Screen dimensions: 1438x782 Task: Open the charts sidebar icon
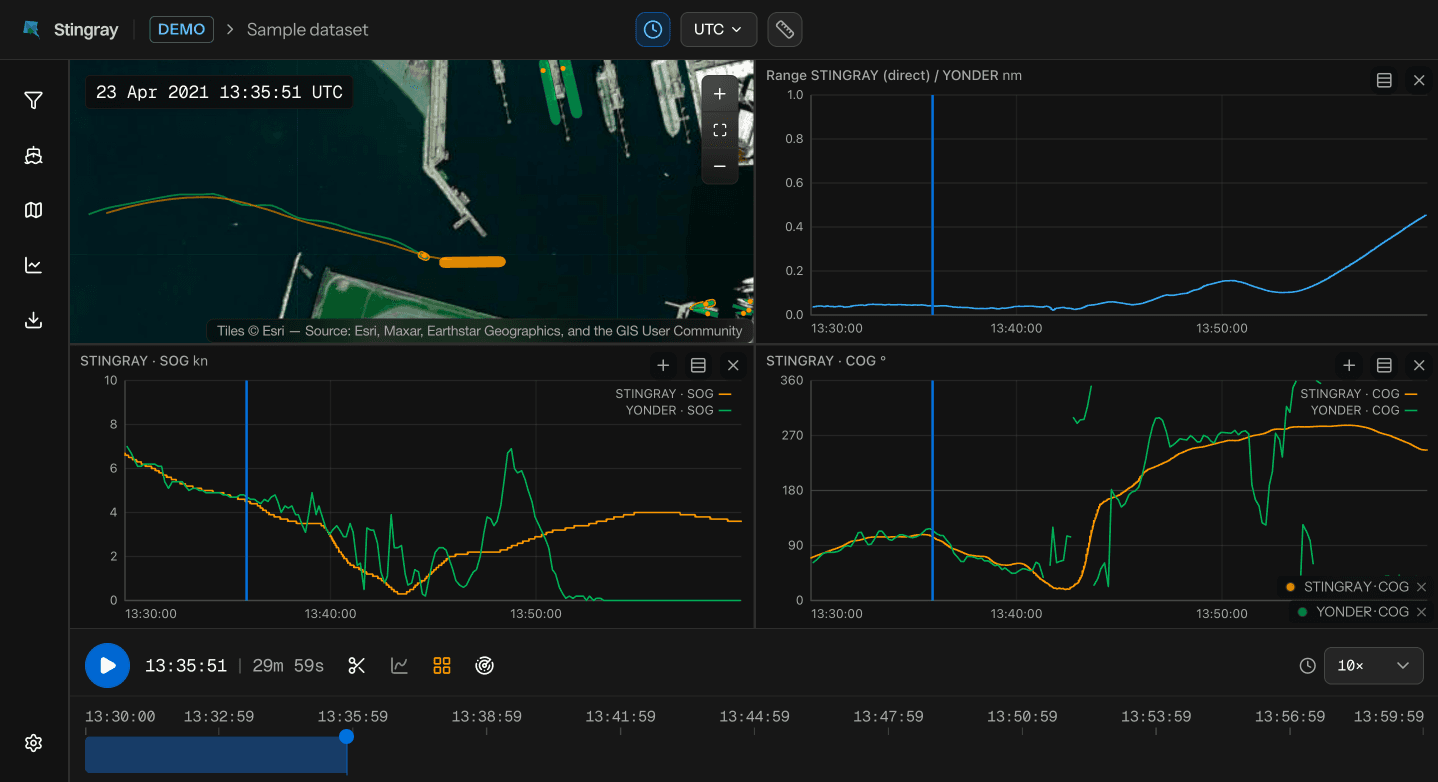34,265
